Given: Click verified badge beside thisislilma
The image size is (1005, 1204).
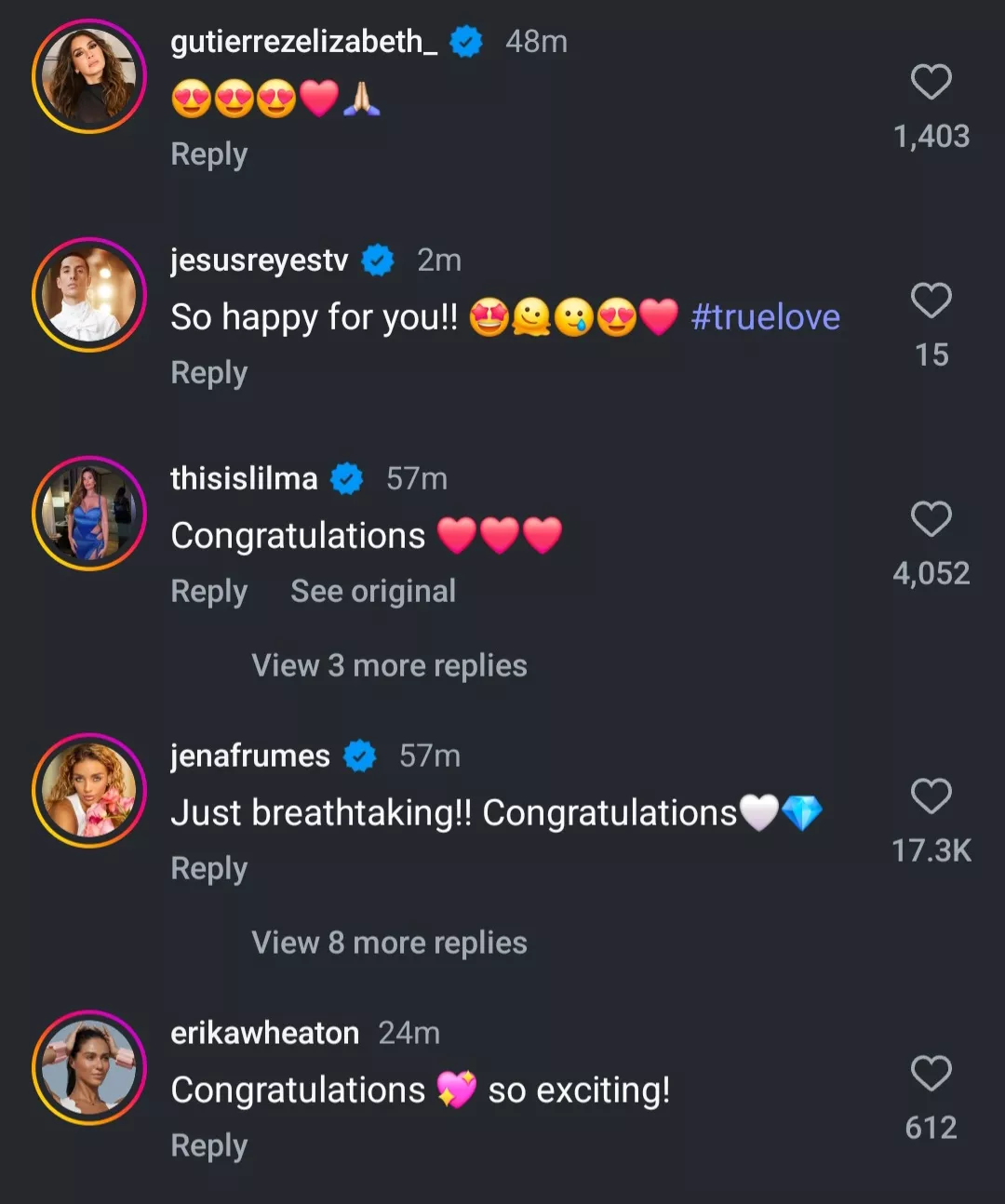Looking at the screenshot, I should [347, 479].
